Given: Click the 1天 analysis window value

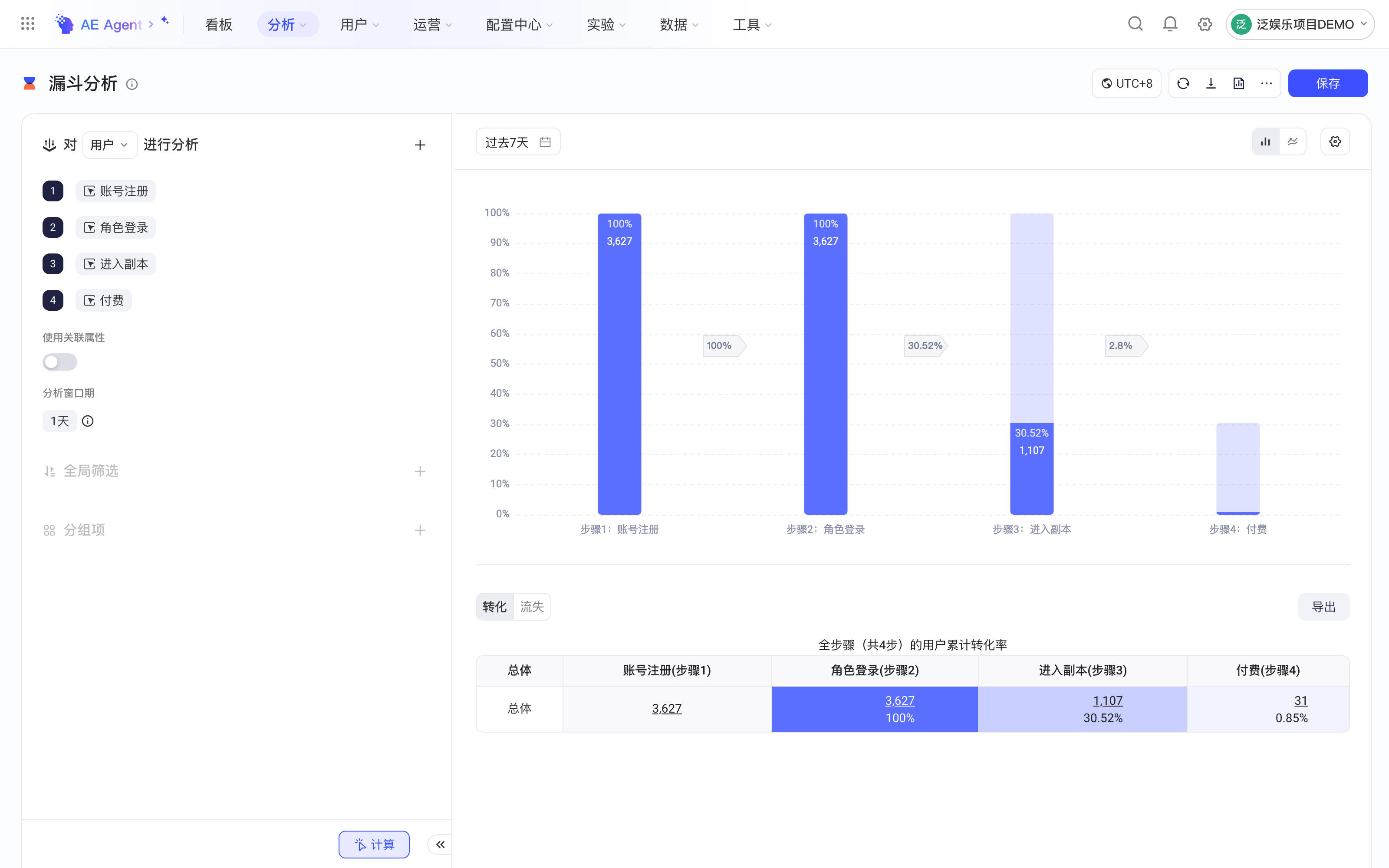Looking at the screenshot, I should coord(60,421).
